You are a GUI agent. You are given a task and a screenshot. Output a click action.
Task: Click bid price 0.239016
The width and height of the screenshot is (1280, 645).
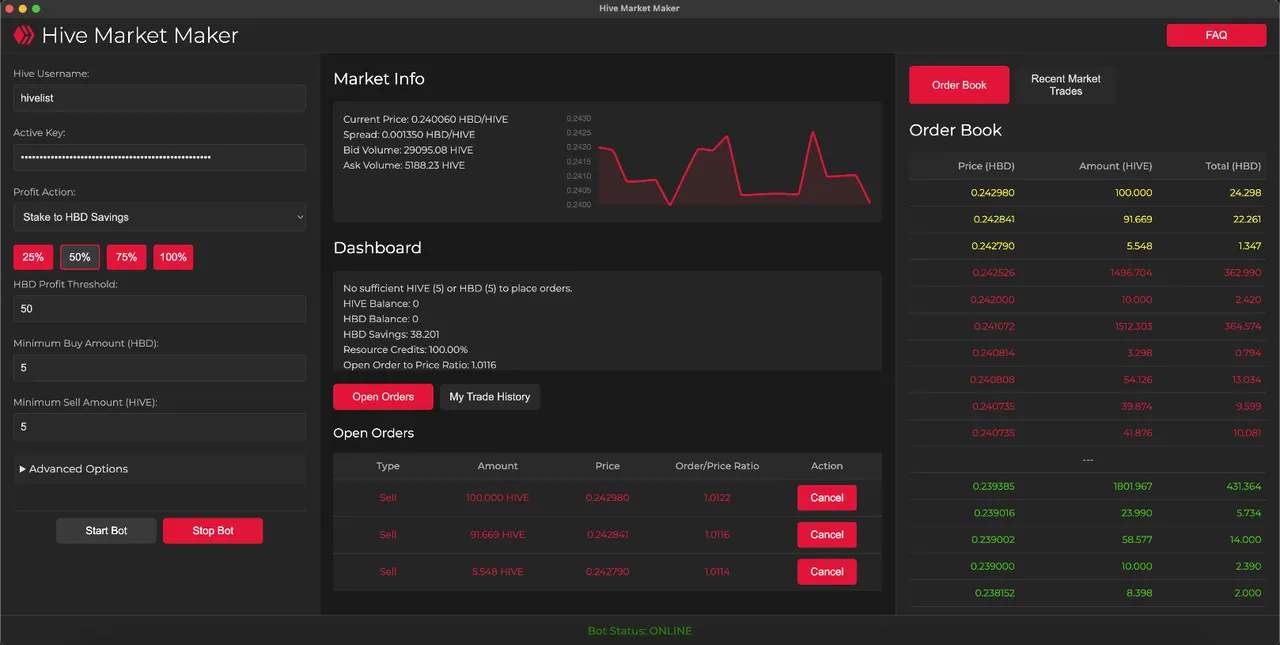click(993, 513)
